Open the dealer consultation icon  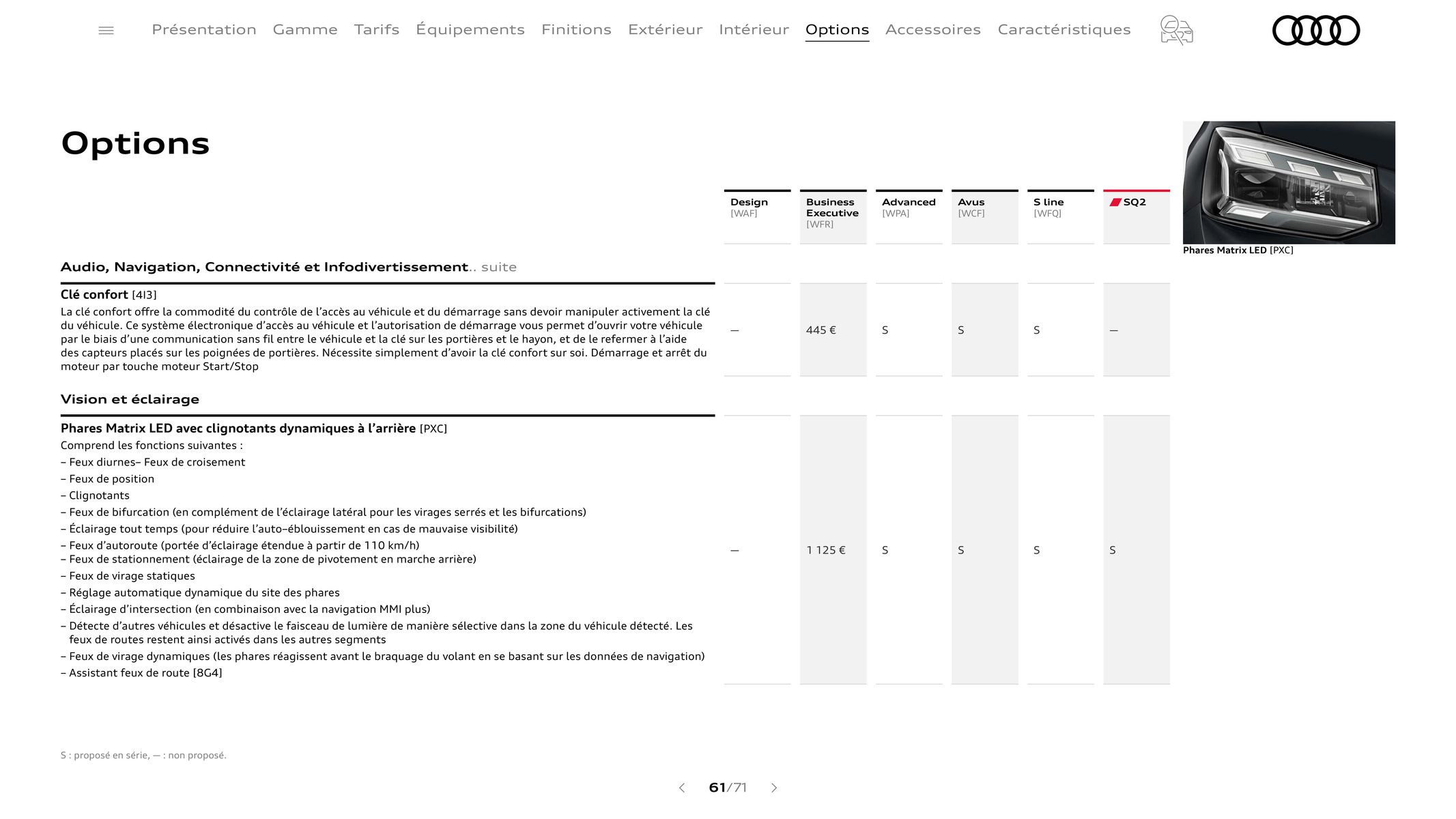[1176, 30]
